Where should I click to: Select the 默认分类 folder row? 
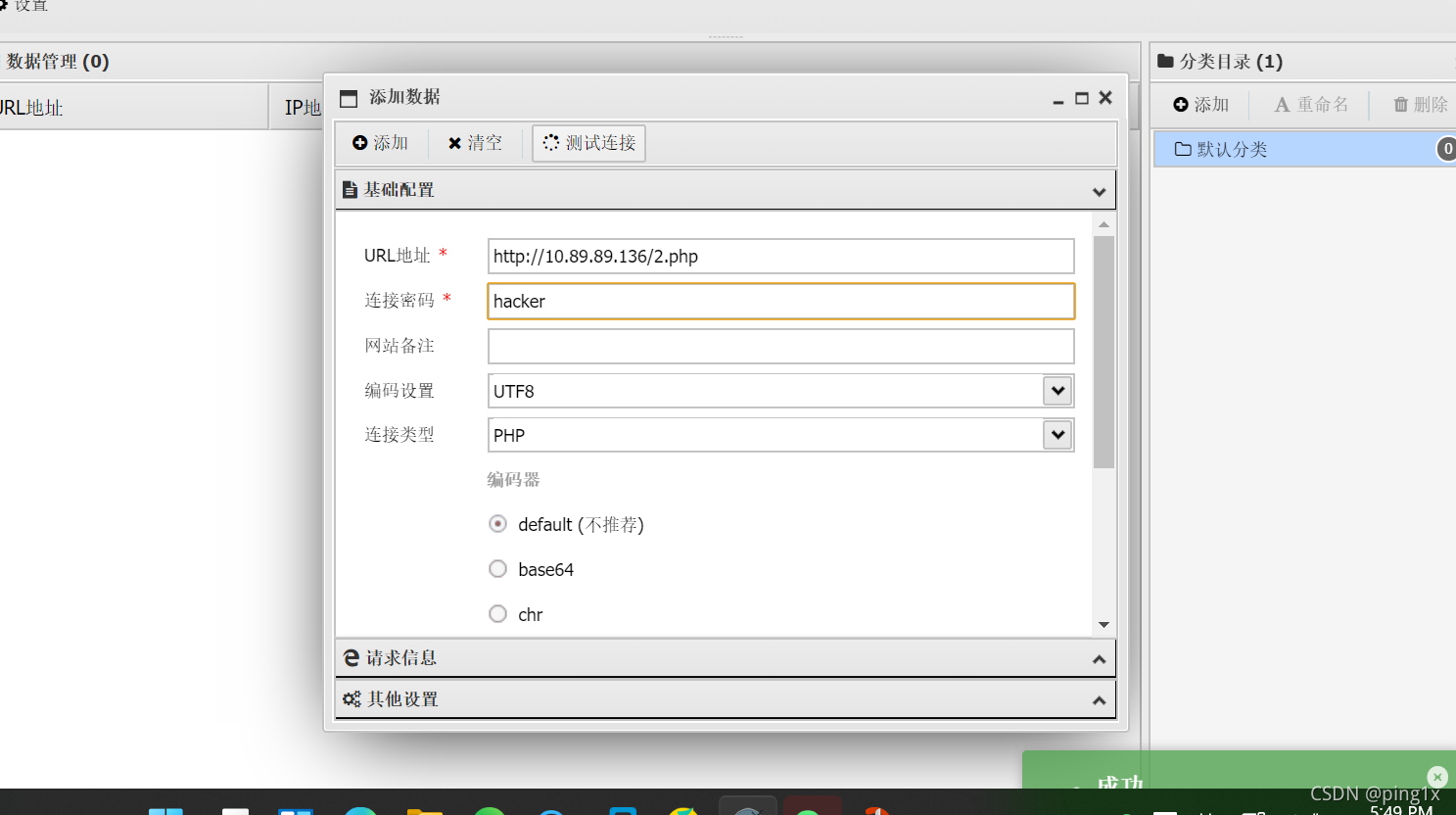1304,149
